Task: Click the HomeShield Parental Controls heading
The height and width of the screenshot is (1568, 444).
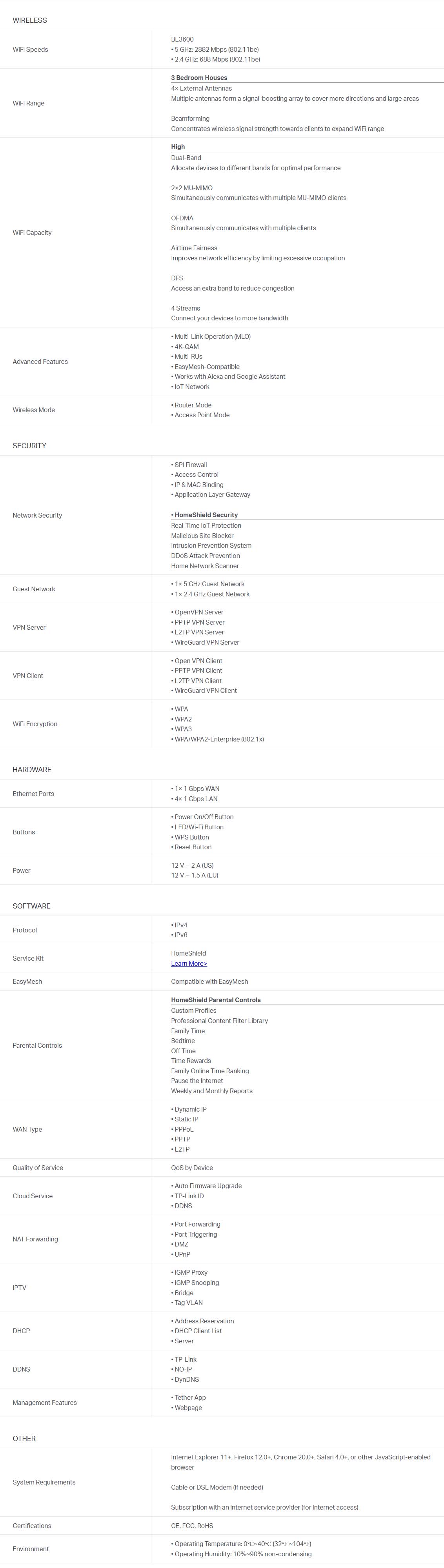Action: tap(216, 999)
